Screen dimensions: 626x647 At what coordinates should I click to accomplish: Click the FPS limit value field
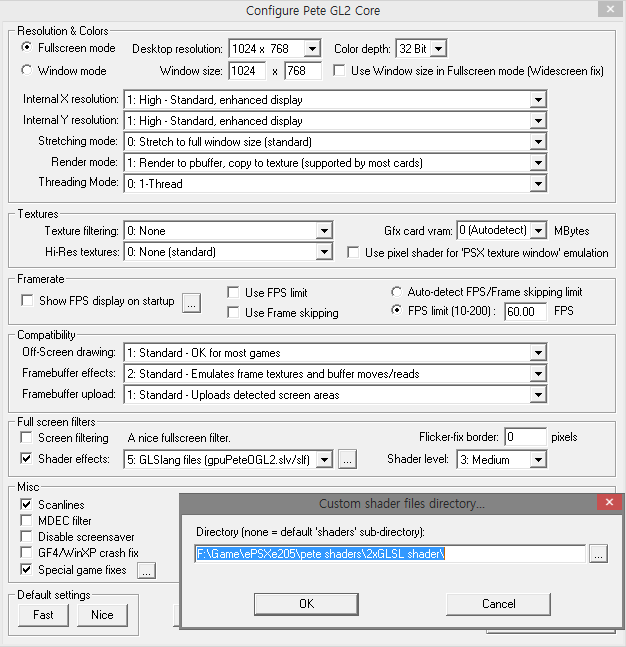pyautogui.click(x=525, y=312)
